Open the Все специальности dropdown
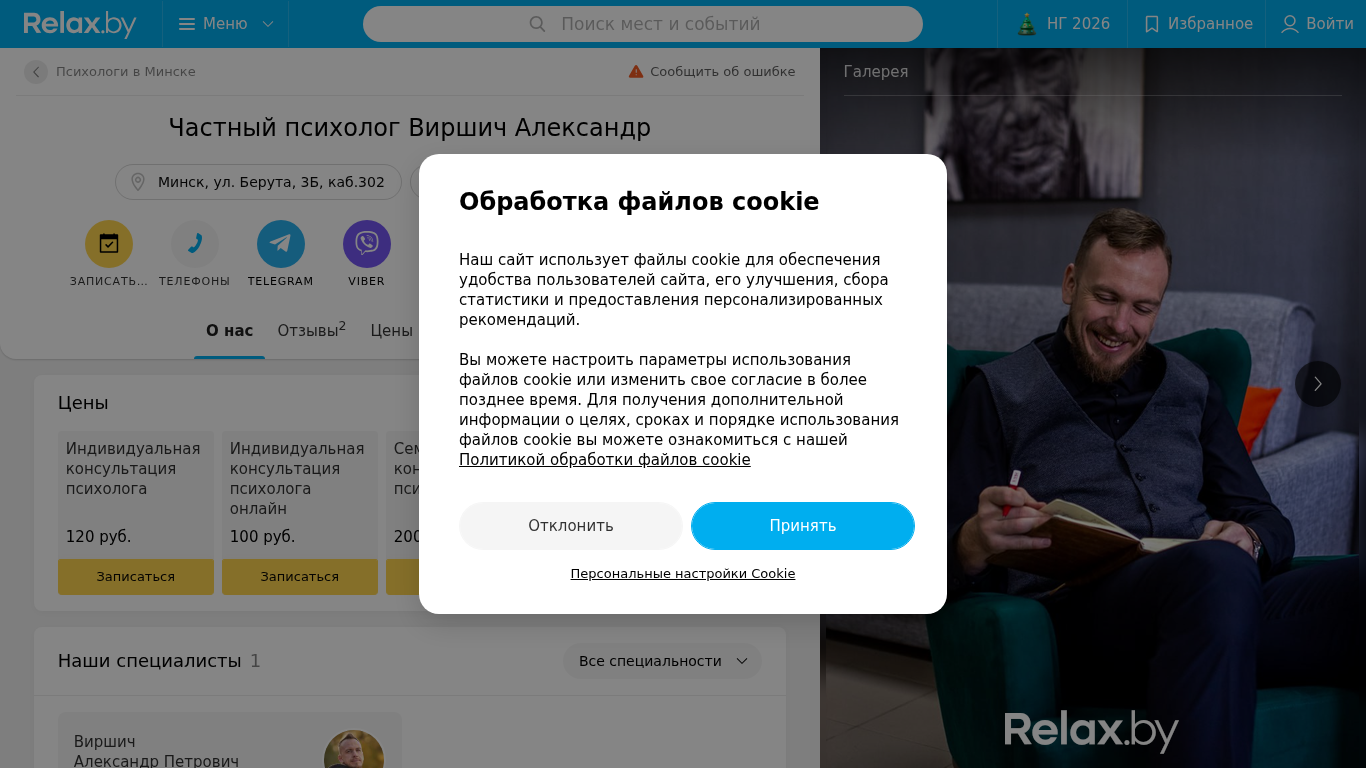Viewport: 1366px width, 768px height. 662,661
